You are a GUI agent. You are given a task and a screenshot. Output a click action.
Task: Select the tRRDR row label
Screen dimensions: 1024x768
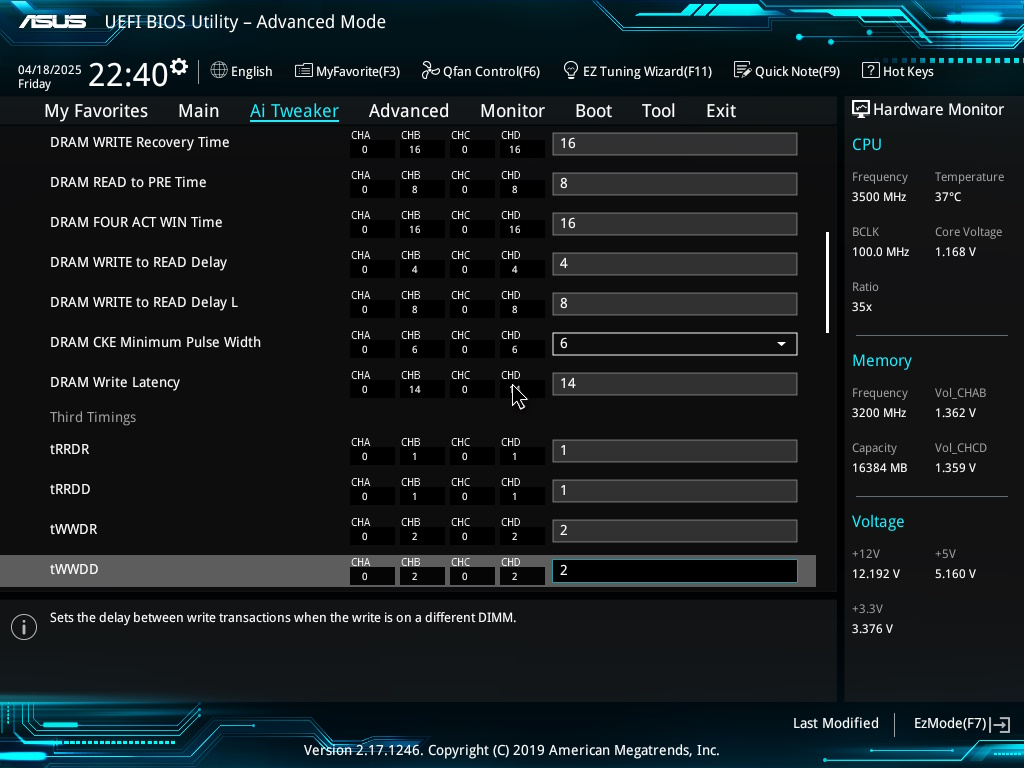70,449
